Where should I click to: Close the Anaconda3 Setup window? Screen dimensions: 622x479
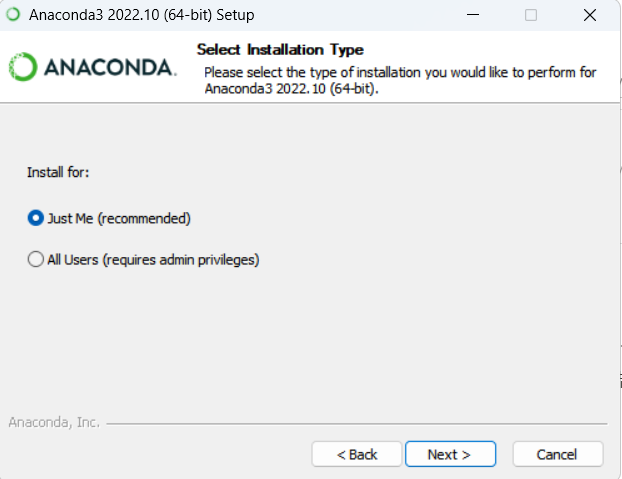pos(588,15)
